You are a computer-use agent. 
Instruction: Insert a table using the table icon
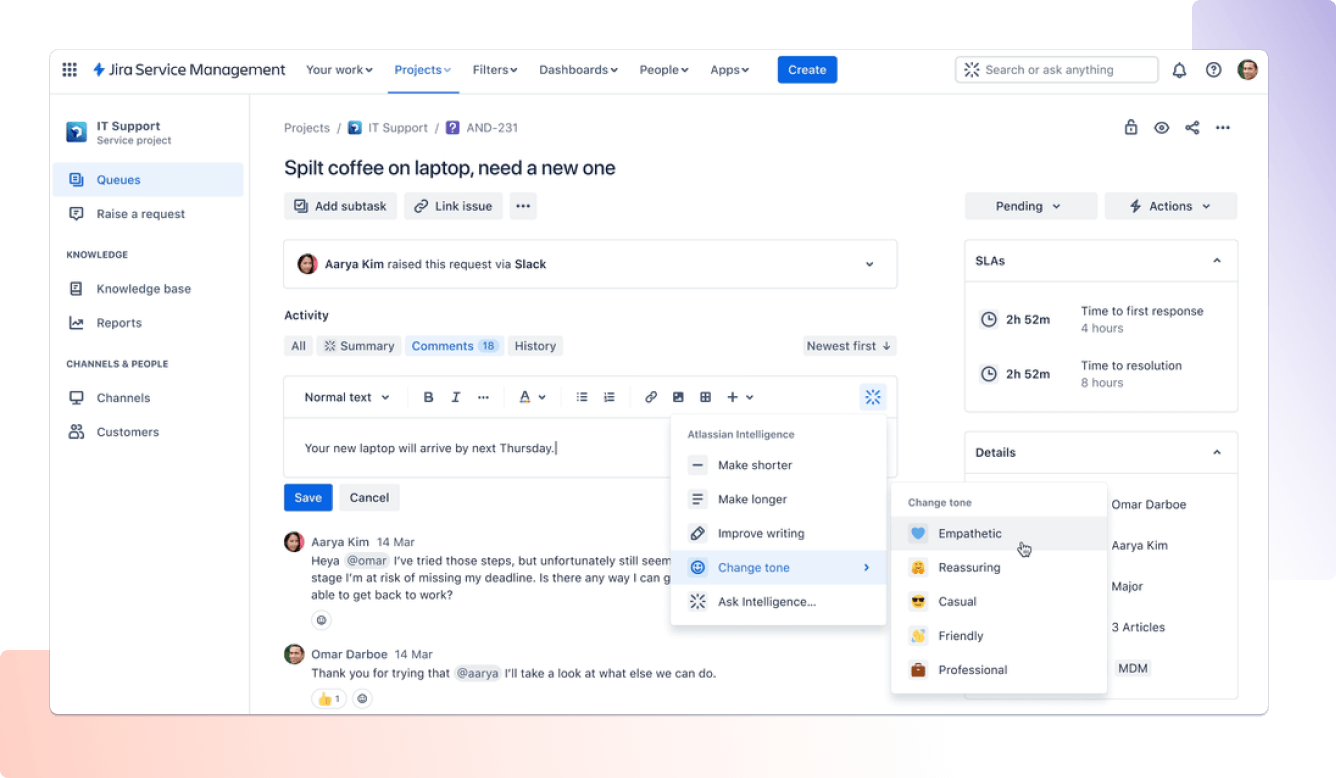pos(705,397)
